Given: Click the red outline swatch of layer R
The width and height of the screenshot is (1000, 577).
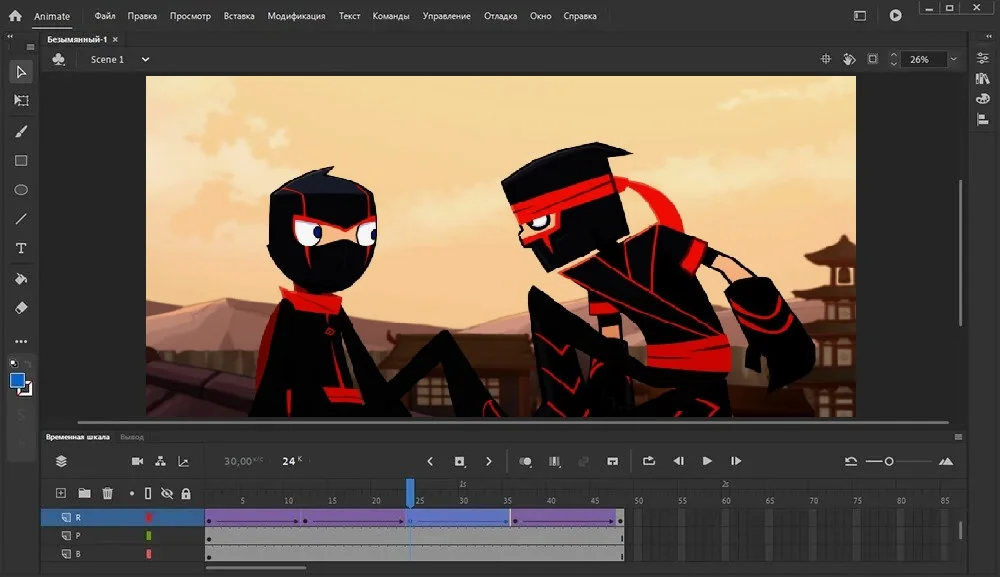Looking at the screenshot, I should click(x=149, y=517).
